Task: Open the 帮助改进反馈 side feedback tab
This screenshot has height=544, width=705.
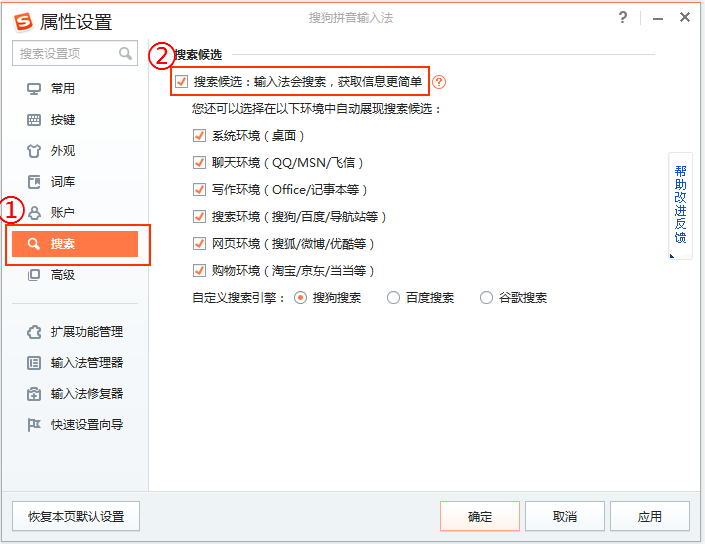Action: 680,205
